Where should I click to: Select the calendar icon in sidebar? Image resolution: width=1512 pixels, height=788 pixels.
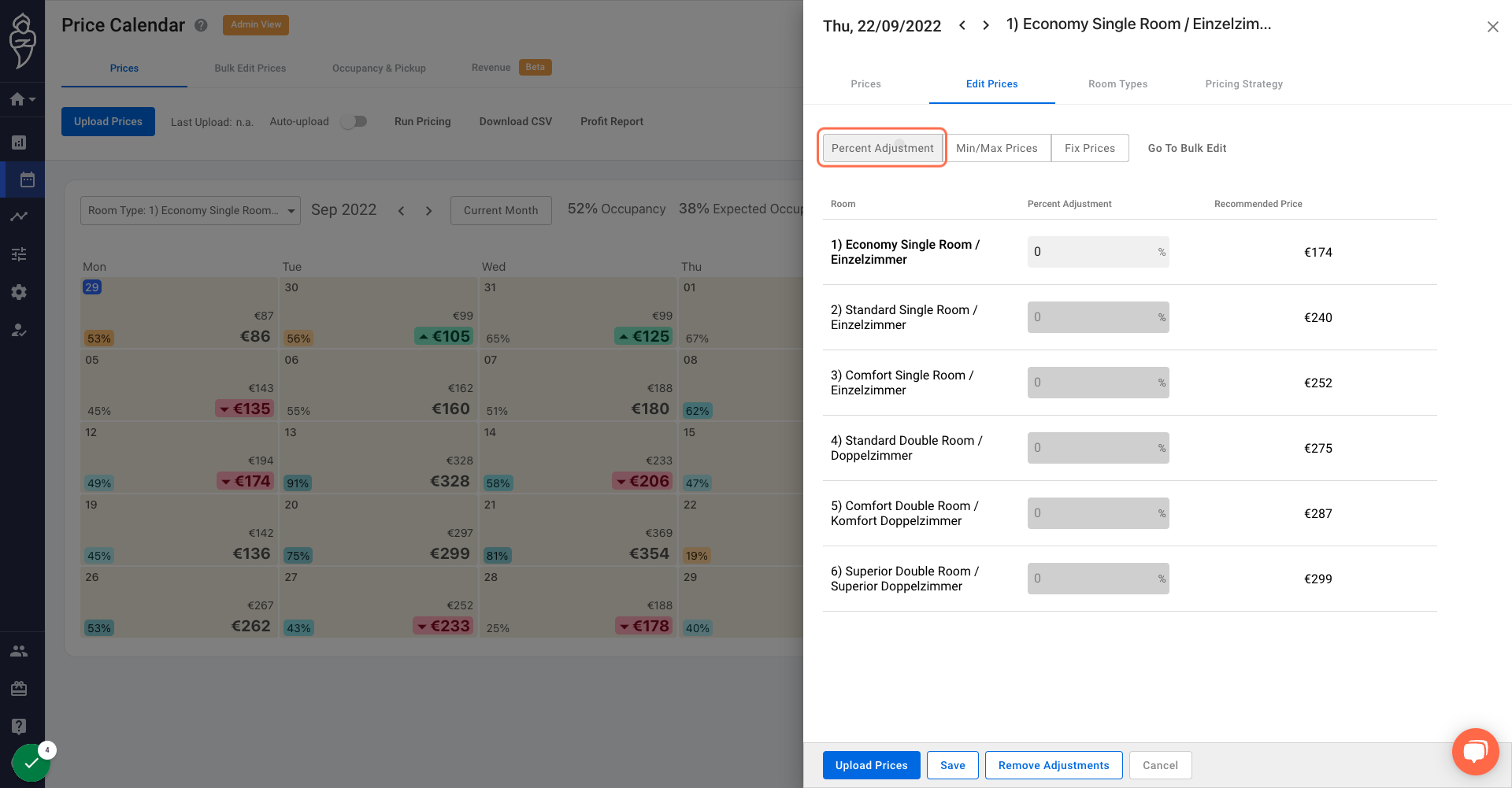(27, 179)
